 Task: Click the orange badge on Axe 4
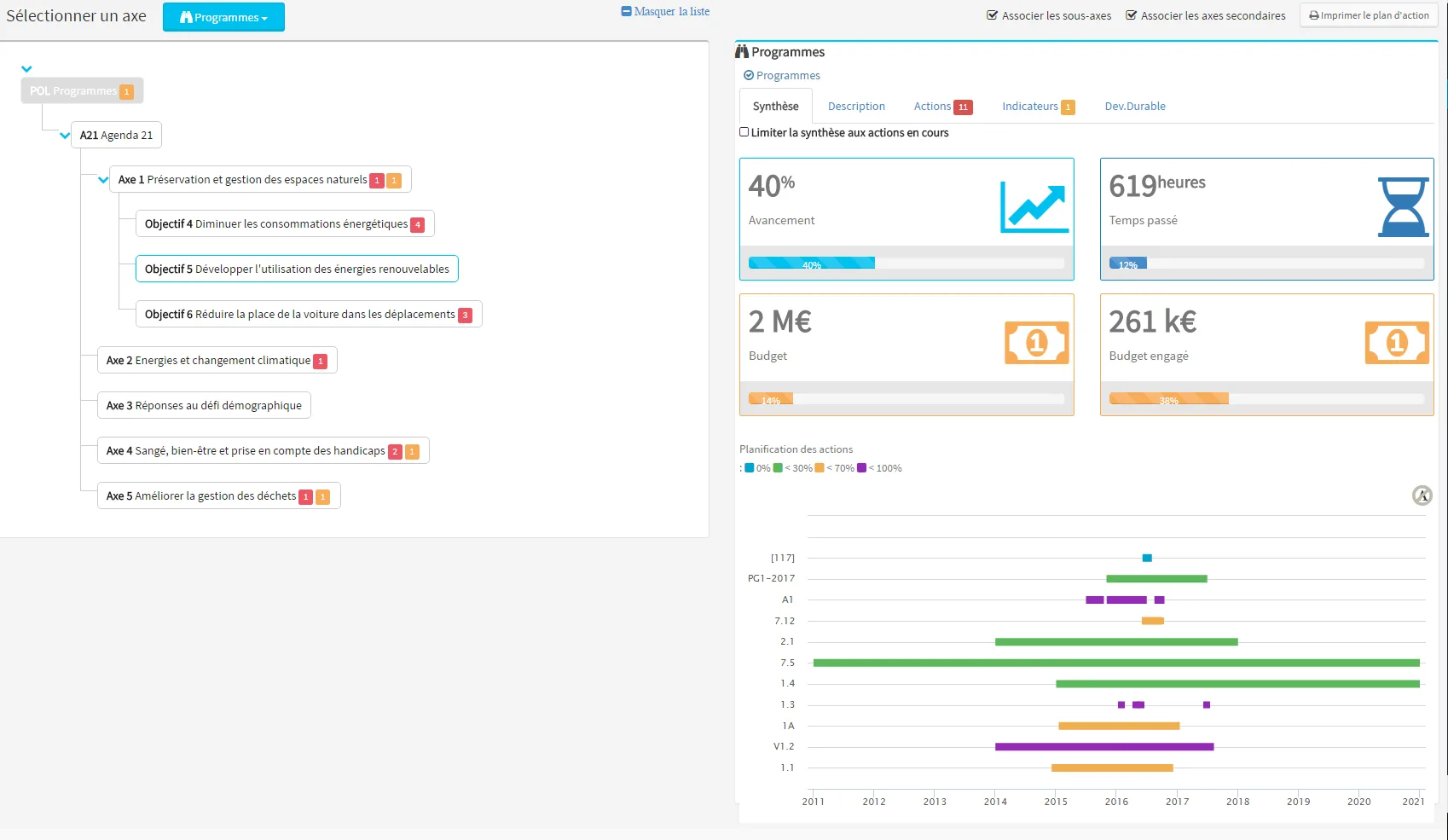pyautogui.click(x=413, y=452)
